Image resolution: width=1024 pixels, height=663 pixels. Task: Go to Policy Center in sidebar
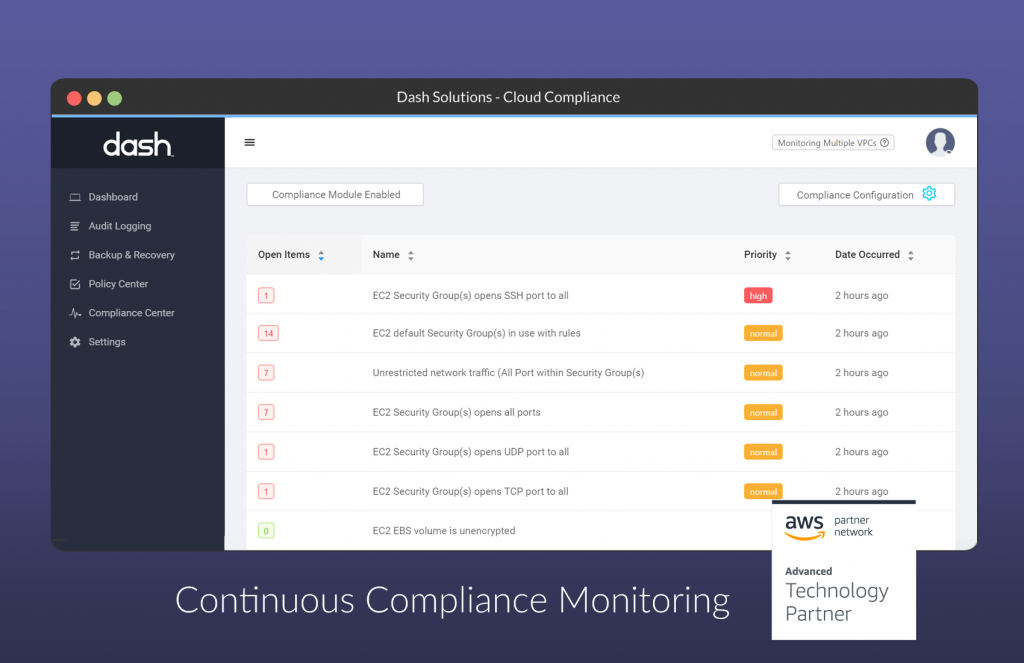click(118, 284)
